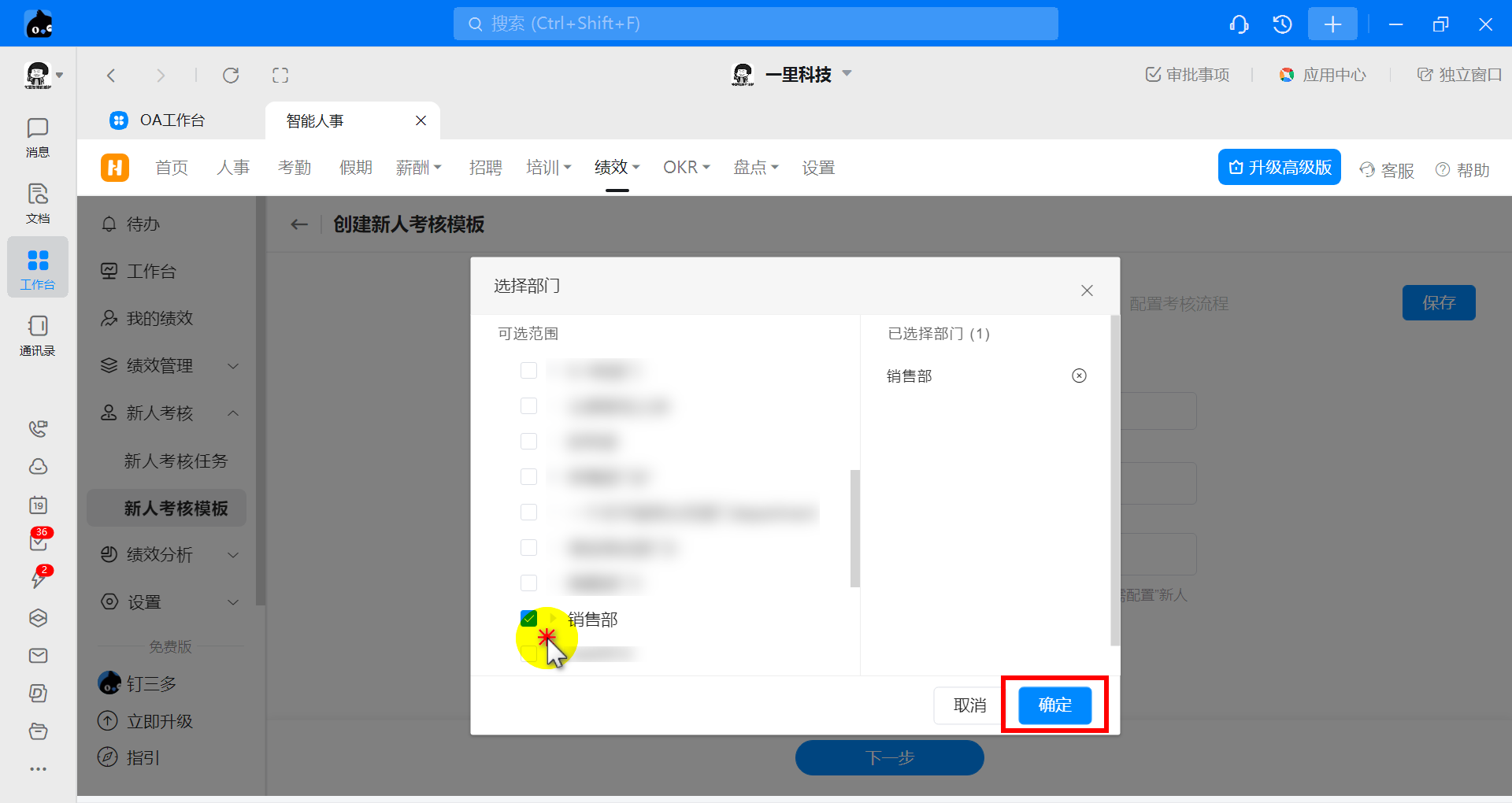
Task: Click the calendar icon in left sidebar
Action: 38,505
